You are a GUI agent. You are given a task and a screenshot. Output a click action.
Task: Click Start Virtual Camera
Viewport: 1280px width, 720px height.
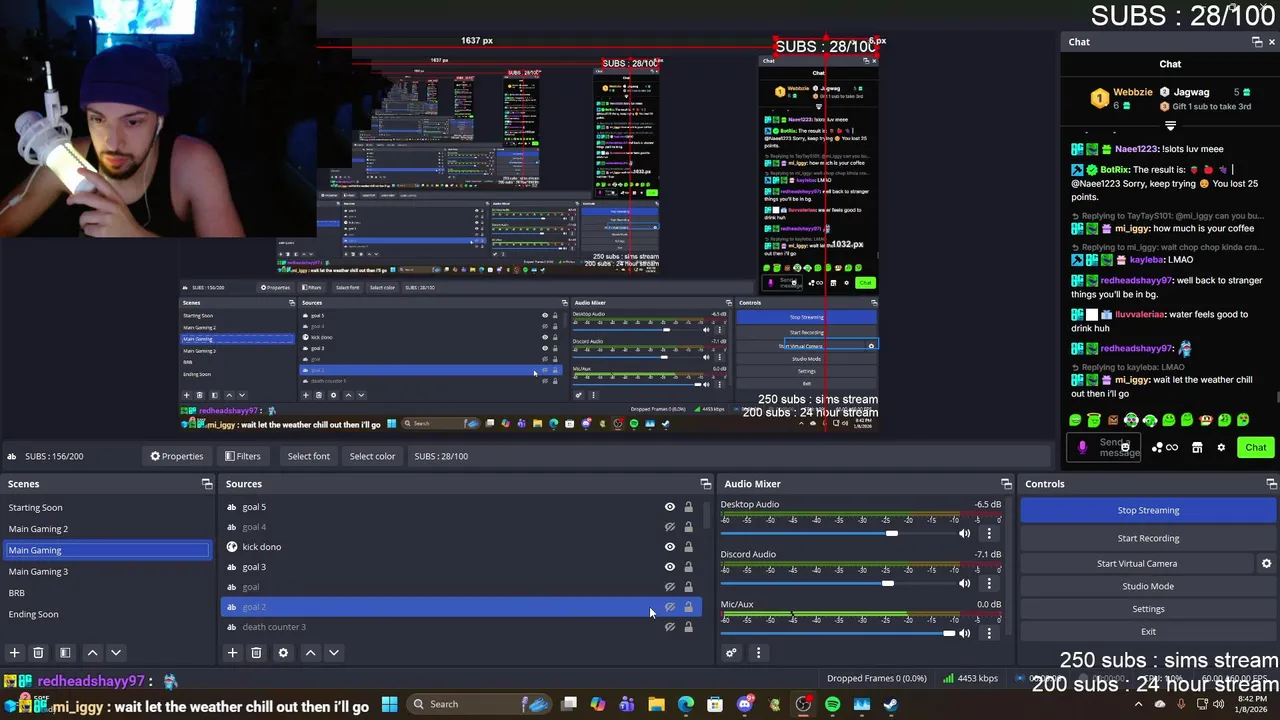1137,563
